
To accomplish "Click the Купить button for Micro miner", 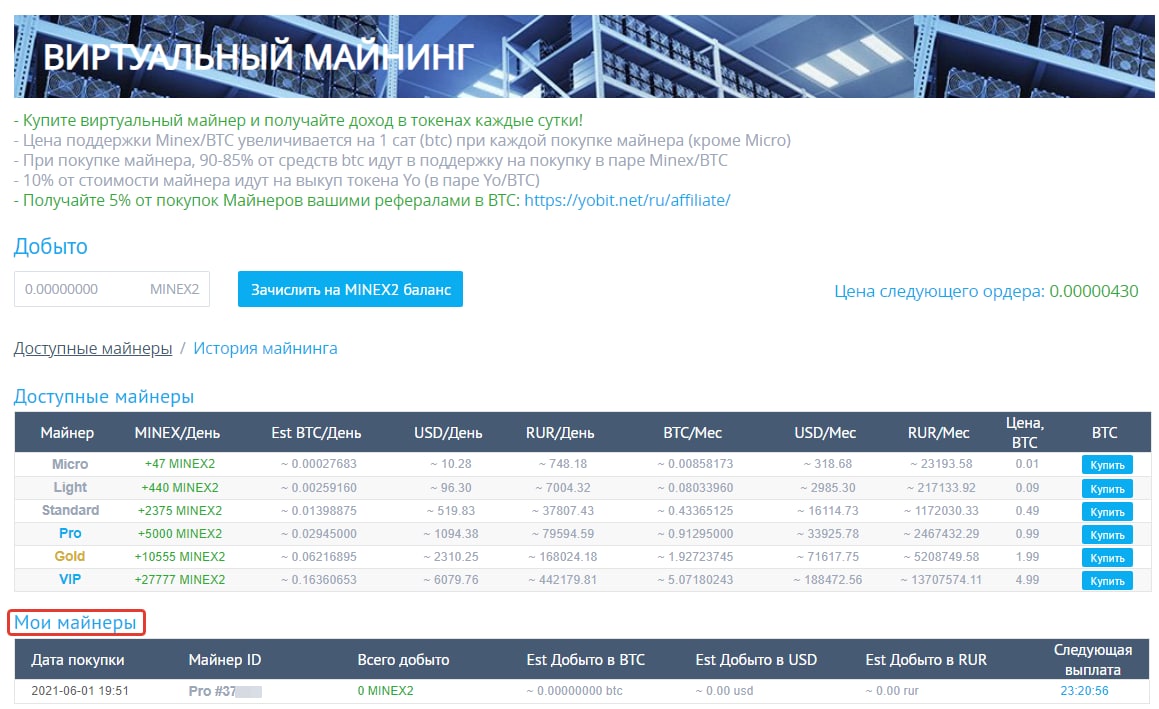I will pos(1107,465).
